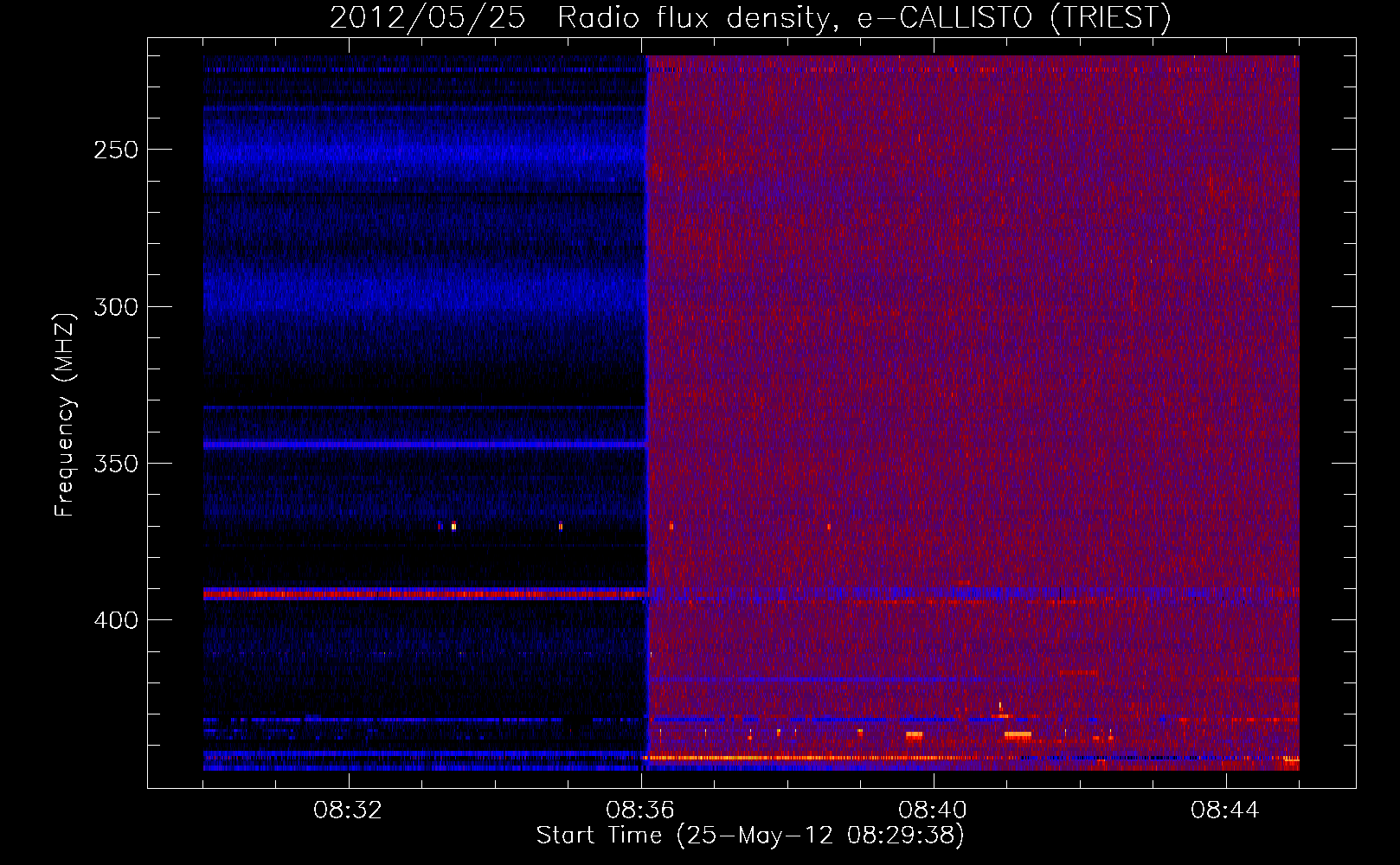The width and height of the screenshot is (1400, 865).
Task: Click the 400 frequency tick label
Action: tap(115, 620)
